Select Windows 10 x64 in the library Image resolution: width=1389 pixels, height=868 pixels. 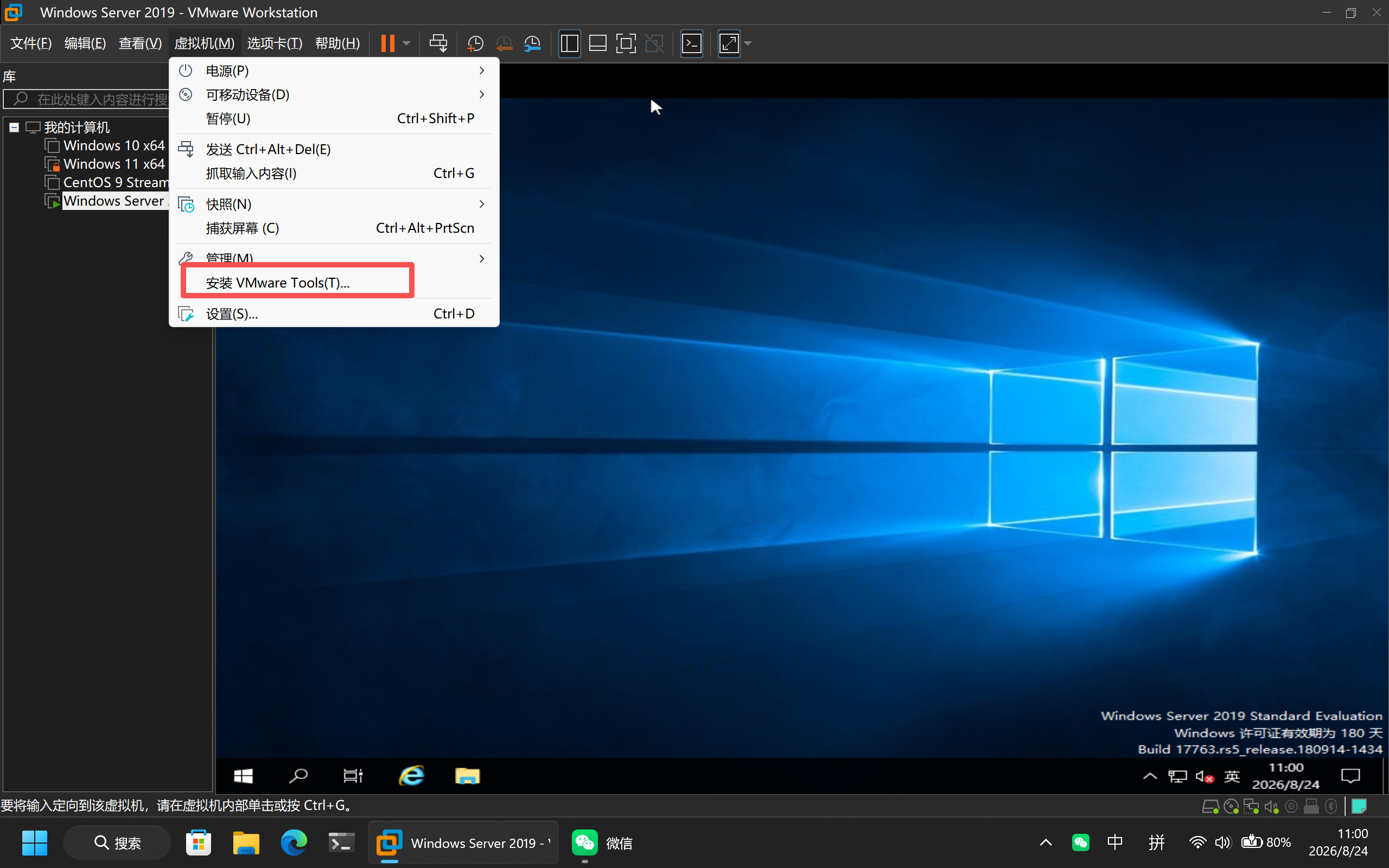click(x=113, y=146)
